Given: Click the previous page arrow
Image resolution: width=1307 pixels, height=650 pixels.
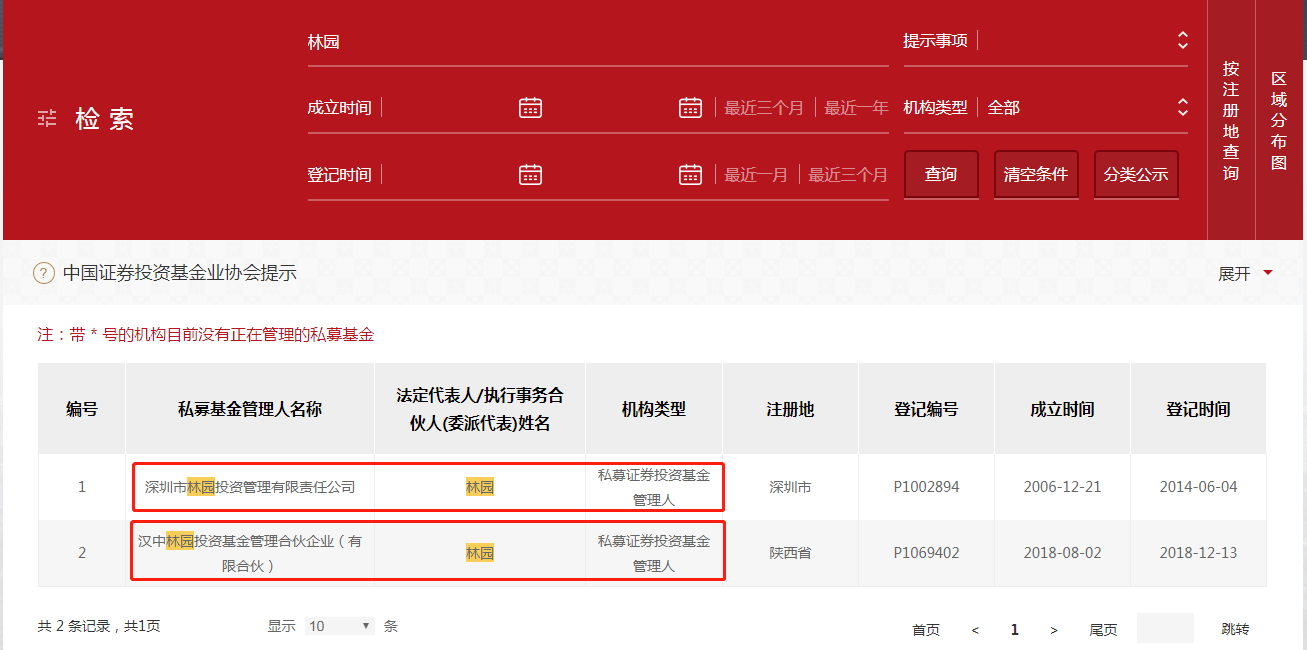Looking at the screenshot, I should click(975, 630).
